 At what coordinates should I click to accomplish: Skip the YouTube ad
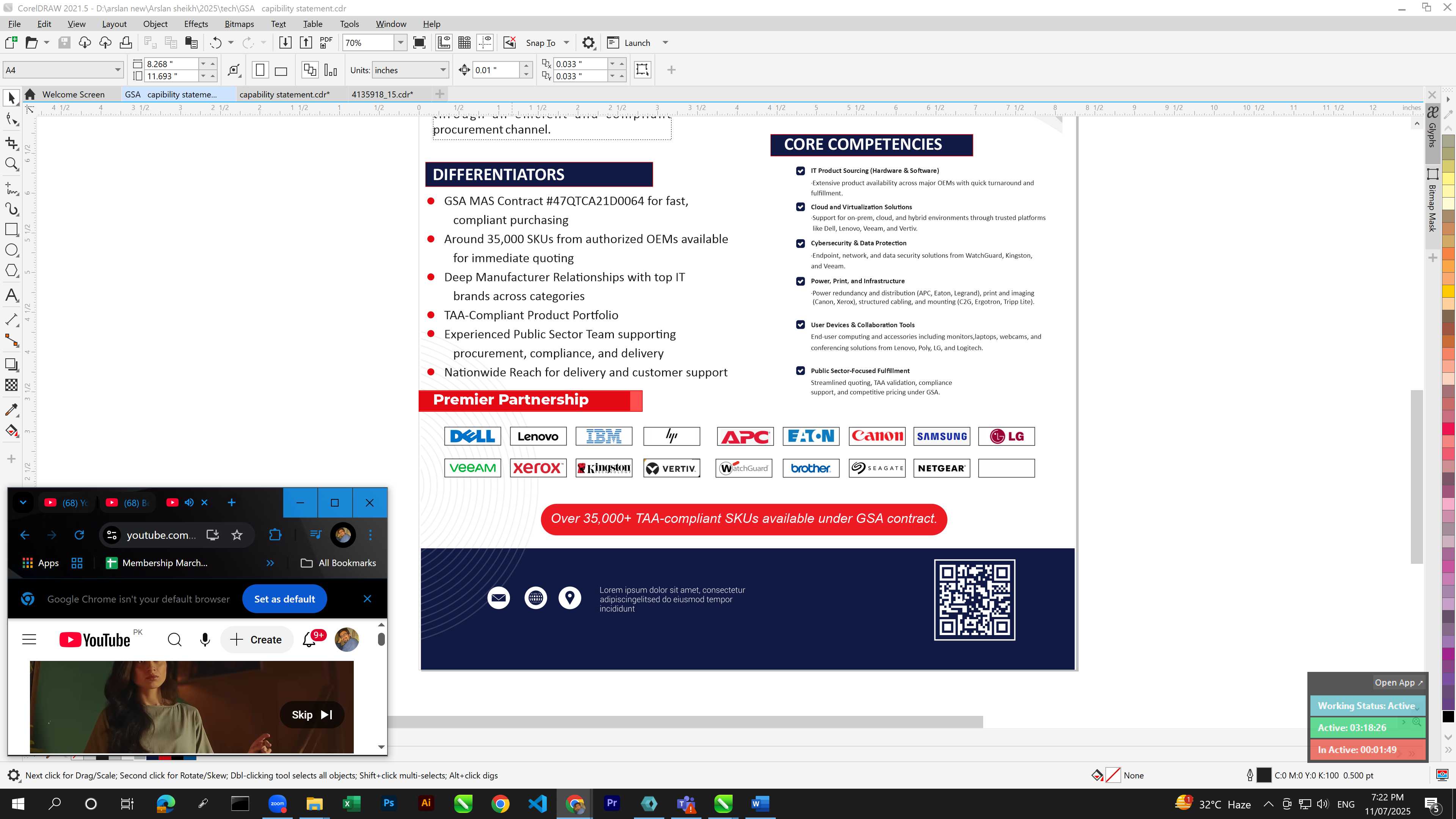click(312, 714)
